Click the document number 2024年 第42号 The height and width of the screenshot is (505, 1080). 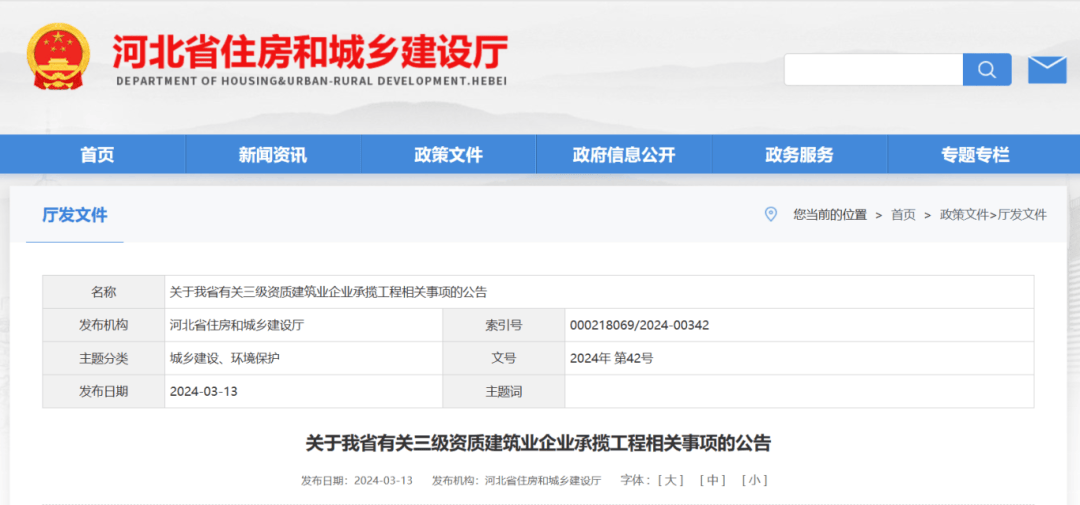pos(611,358)
